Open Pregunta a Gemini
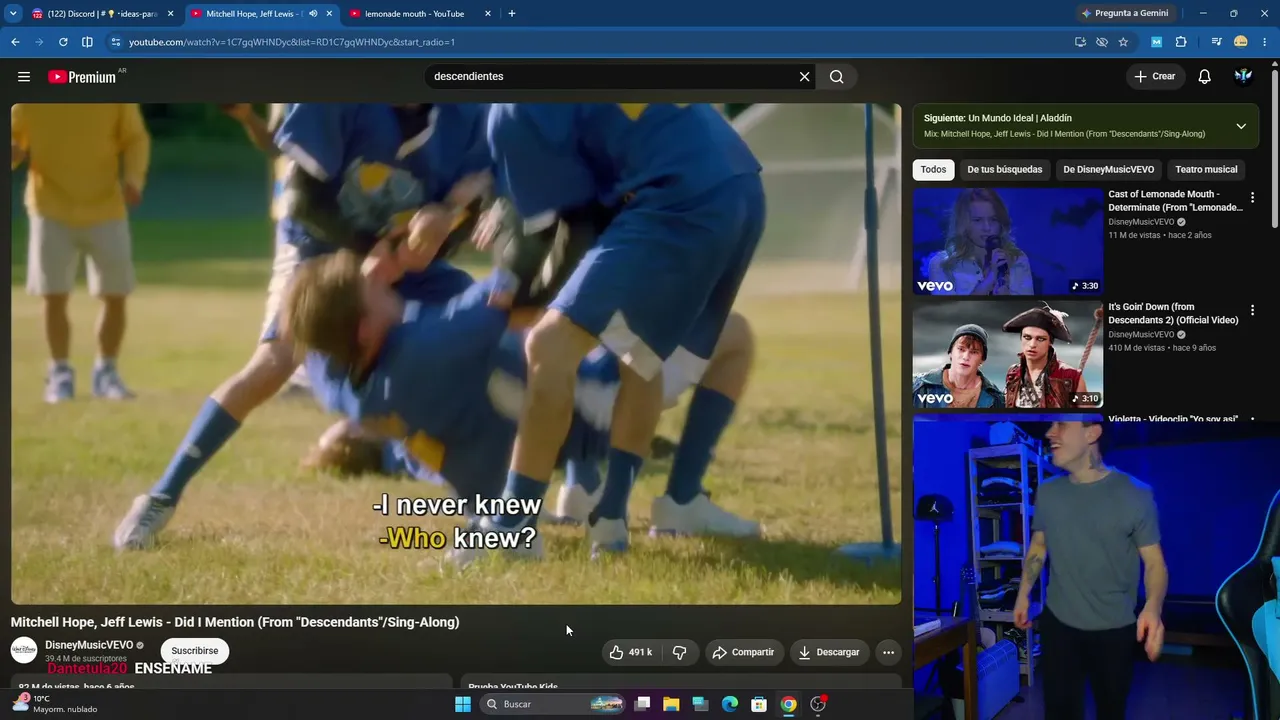The height and width of the screenshot is (720, 1280). [x=1124, y=14]
